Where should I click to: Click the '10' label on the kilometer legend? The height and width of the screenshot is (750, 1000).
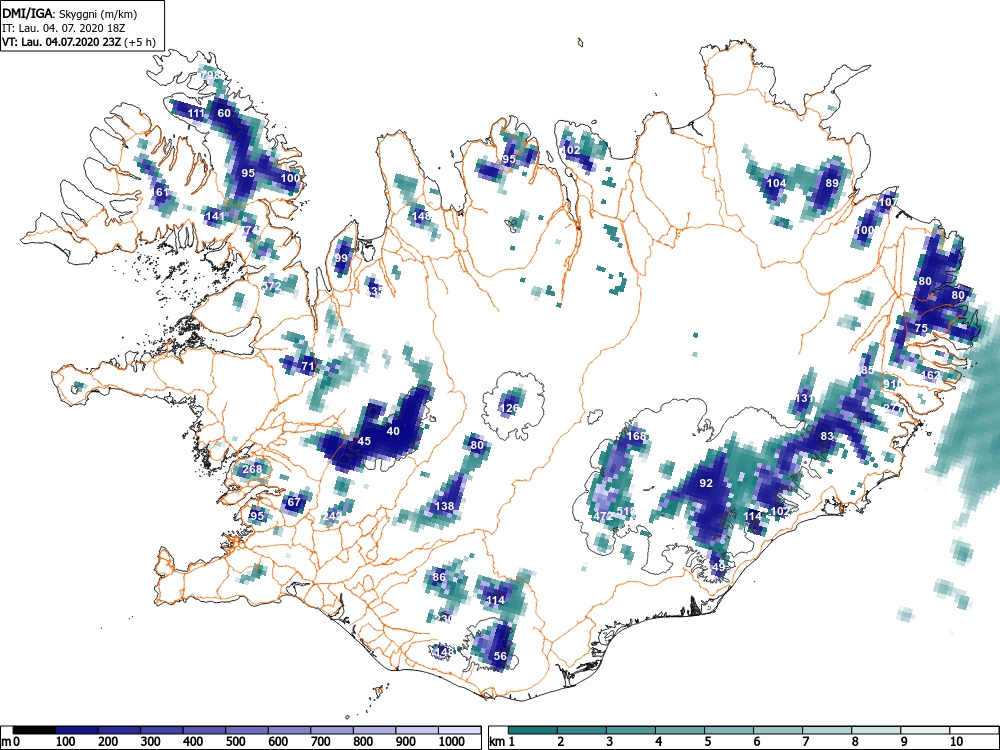point(956,742)
